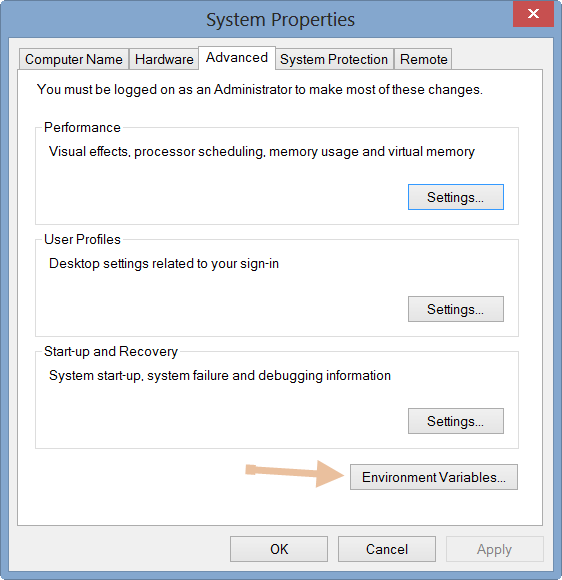Viewport: 562px width, 580px height.
Task: Click the greyed-out Apply button
Action: point(494,549)
